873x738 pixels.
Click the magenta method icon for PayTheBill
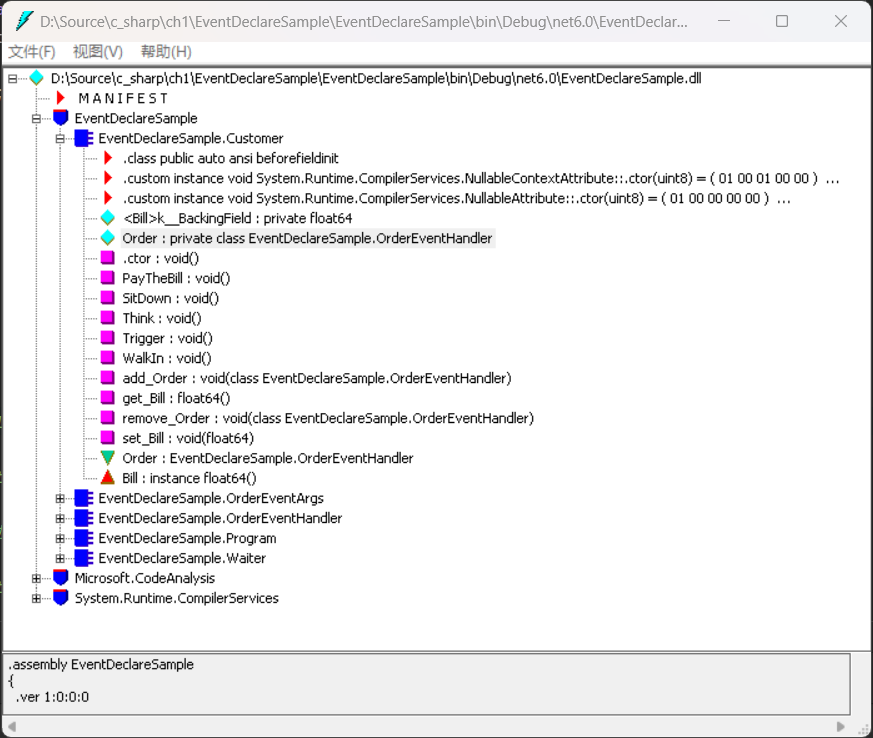click(108, 278)
